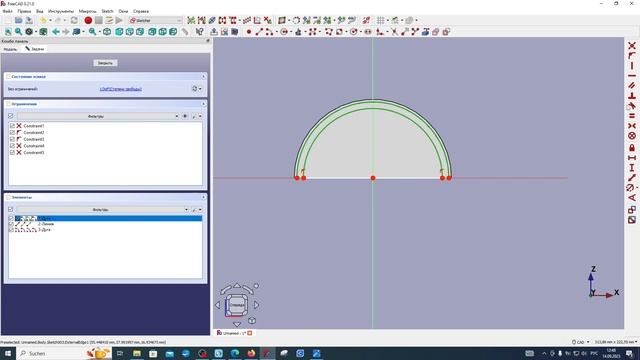
Task: Collapse the constraints section
Action: click(203, 104)
